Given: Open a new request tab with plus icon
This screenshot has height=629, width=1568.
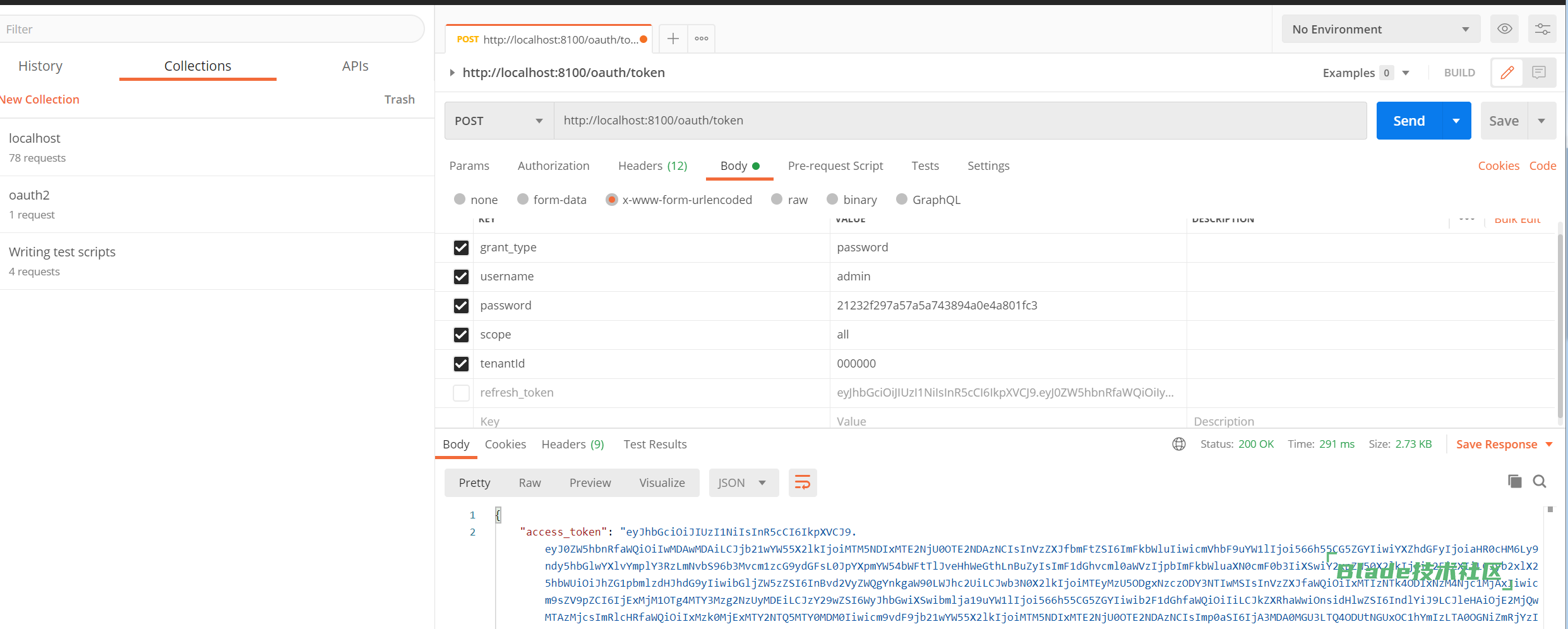Looking at the screenshot, I should click(673, 39).
